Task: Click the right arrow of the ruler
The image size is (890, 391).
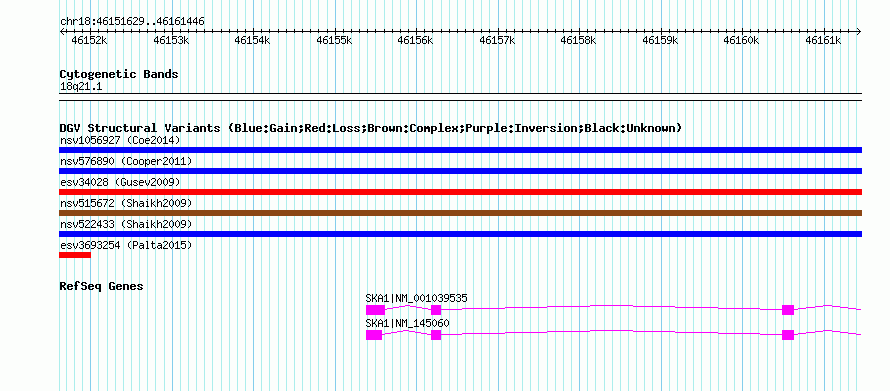Action: [x=859, y=31]
